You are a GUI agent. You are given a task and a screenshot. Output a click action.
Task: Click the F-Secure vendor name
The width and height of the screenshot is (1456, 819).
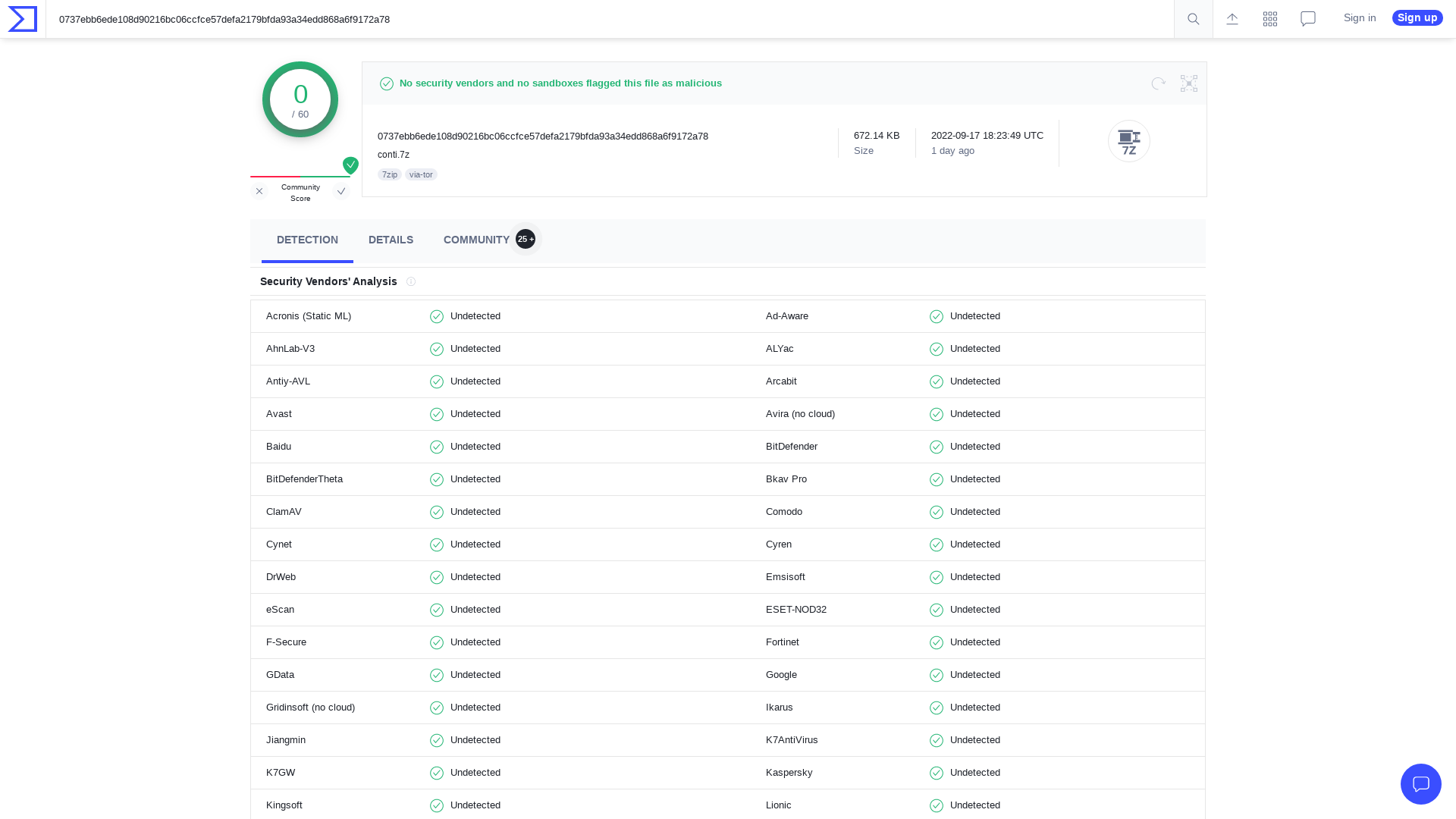(x=286, y=642)
